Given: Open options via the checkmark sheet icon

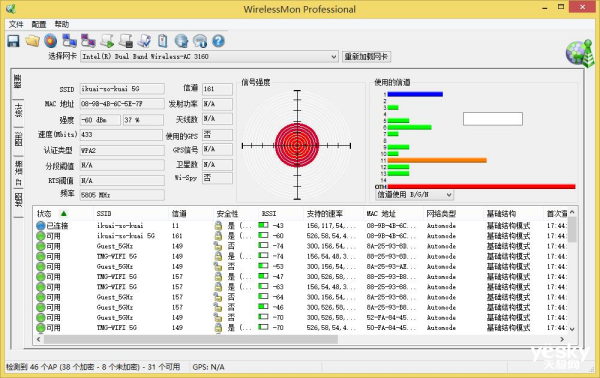Looking at the screenshot, I should (144, 41).
